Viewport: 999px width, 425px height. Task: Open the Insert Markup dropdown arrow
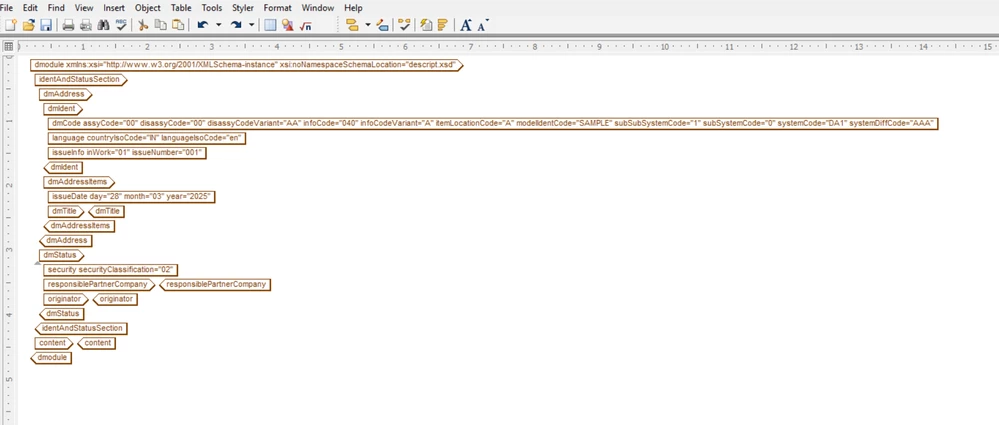click(368, 25)
